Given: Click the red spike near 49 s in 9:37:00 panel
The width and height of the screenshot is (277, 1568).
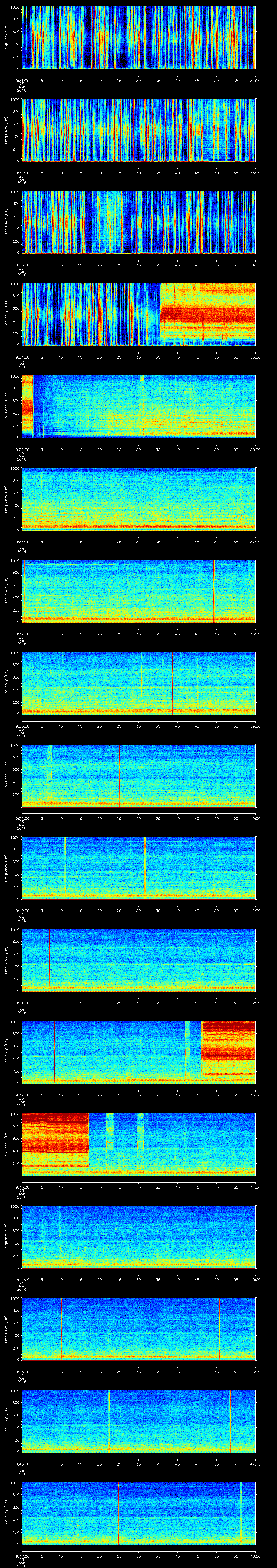Looking at the screenshot, I should (x=214, y=591).
